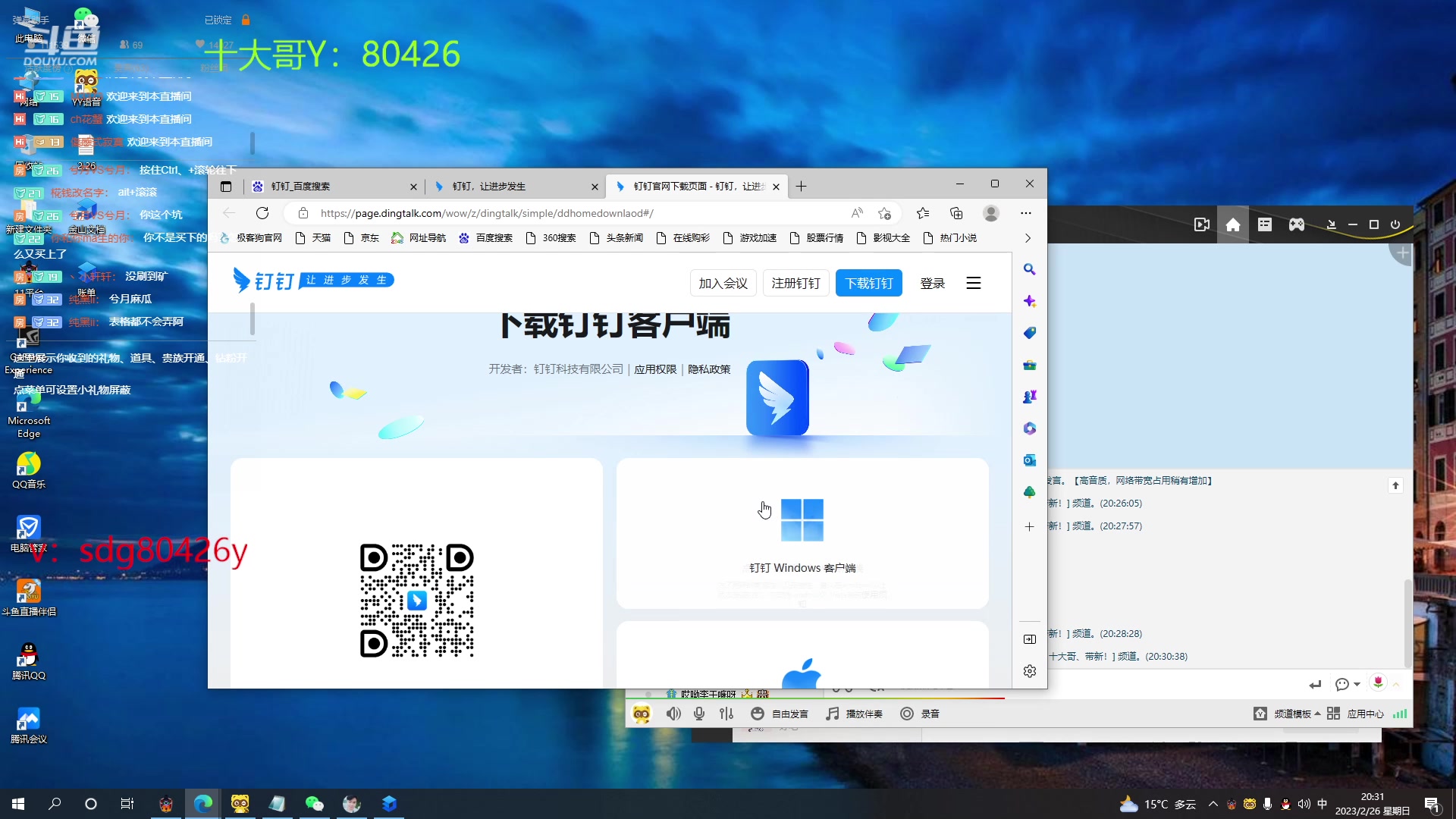1456x819 pixels.
Task: Open the Edge sidebar games chess icon
Action: [x=1029, y=397]
